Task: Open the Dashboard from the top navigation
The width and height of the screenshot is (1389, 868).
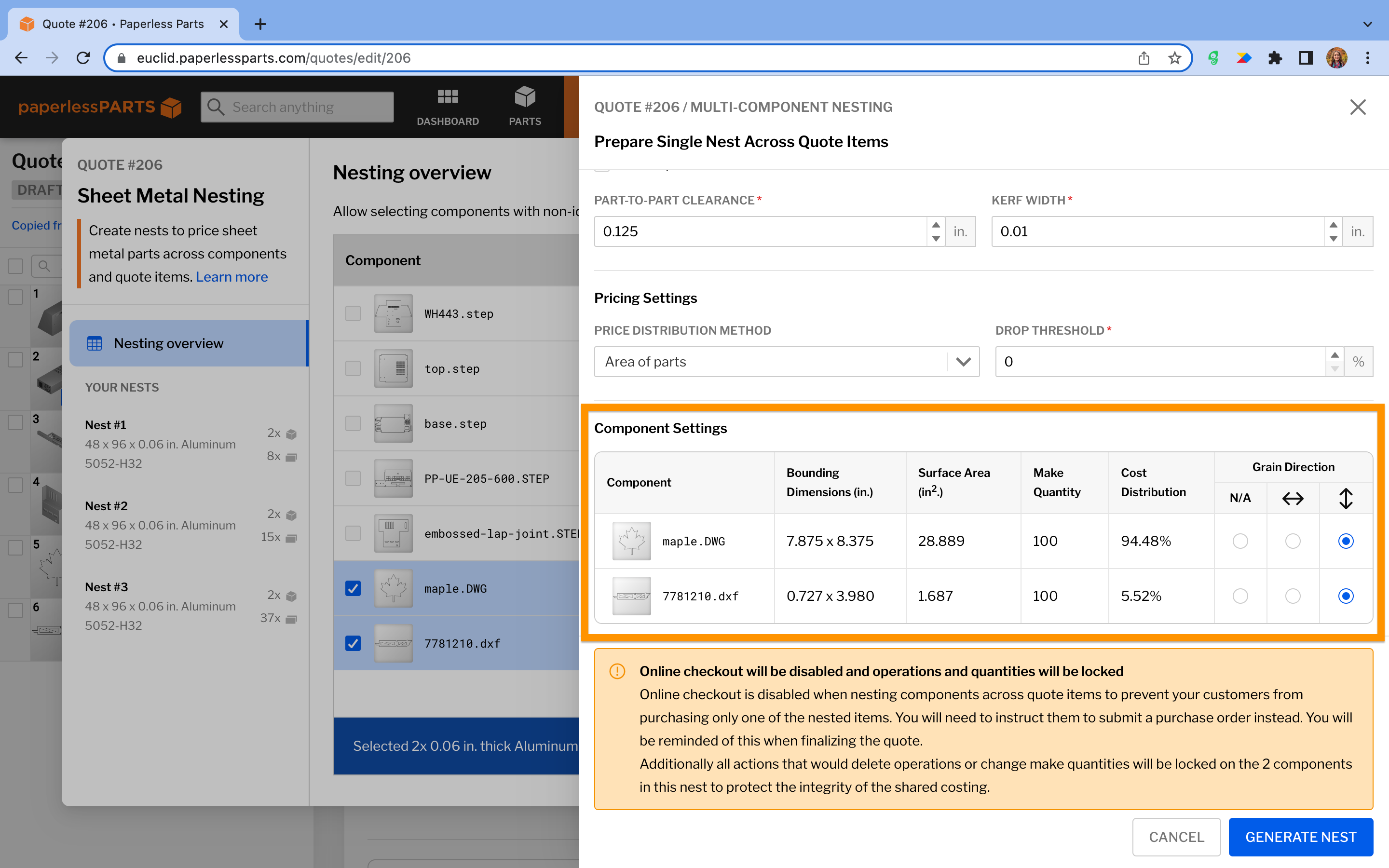Action: (x=448, y=106)
